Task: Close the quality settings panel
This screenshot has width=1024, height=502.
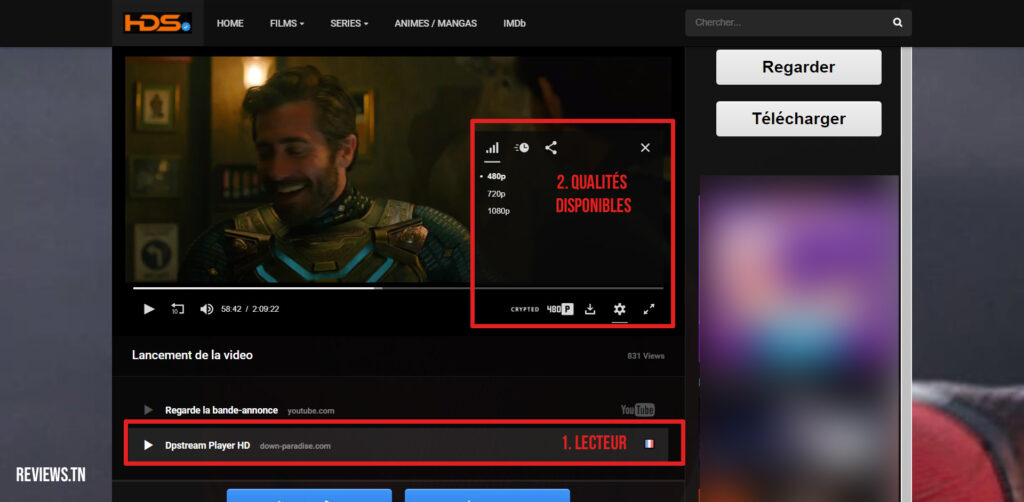Action: coord(645,148)
